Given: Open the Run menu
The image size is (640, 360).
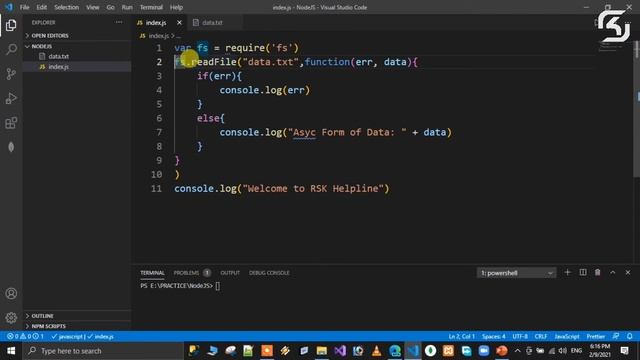Looking at the screenshot, I should point(127,7).
